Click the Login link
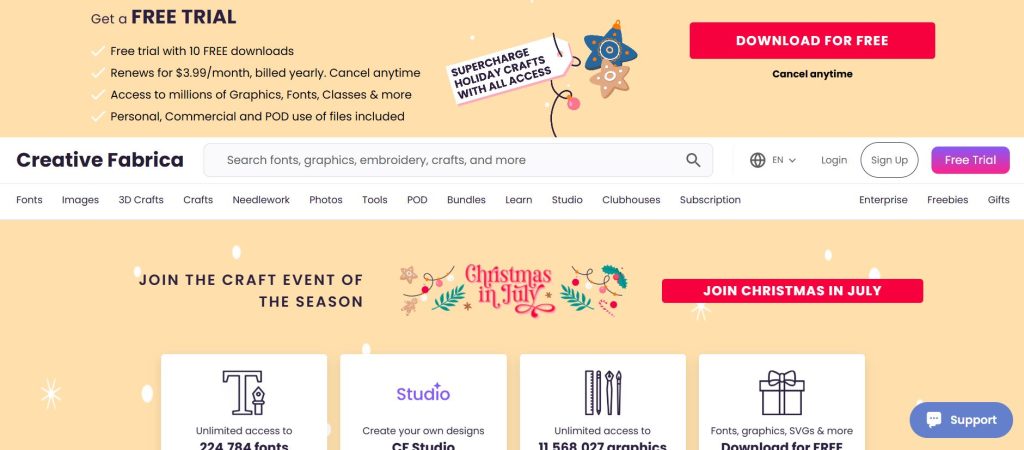This screenshot has height=450, width=1024. pos(834,160)
